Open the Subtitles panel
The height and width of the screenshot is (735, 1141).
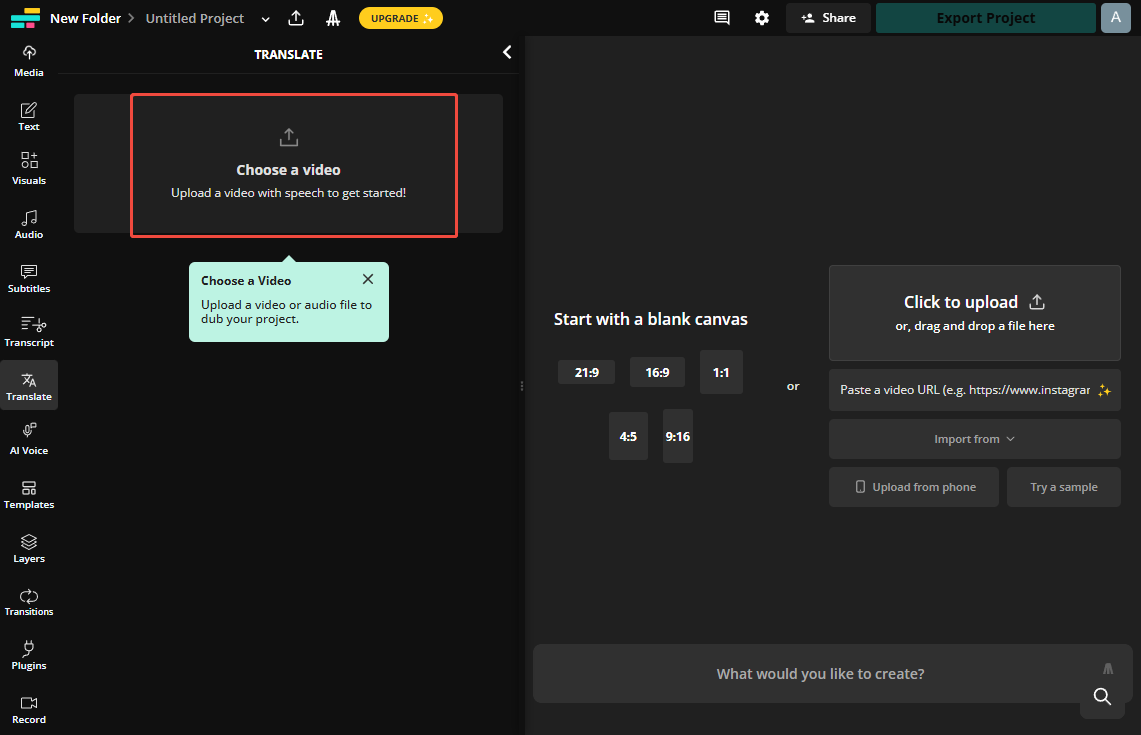pyautogui.click(x=29, y=278)
